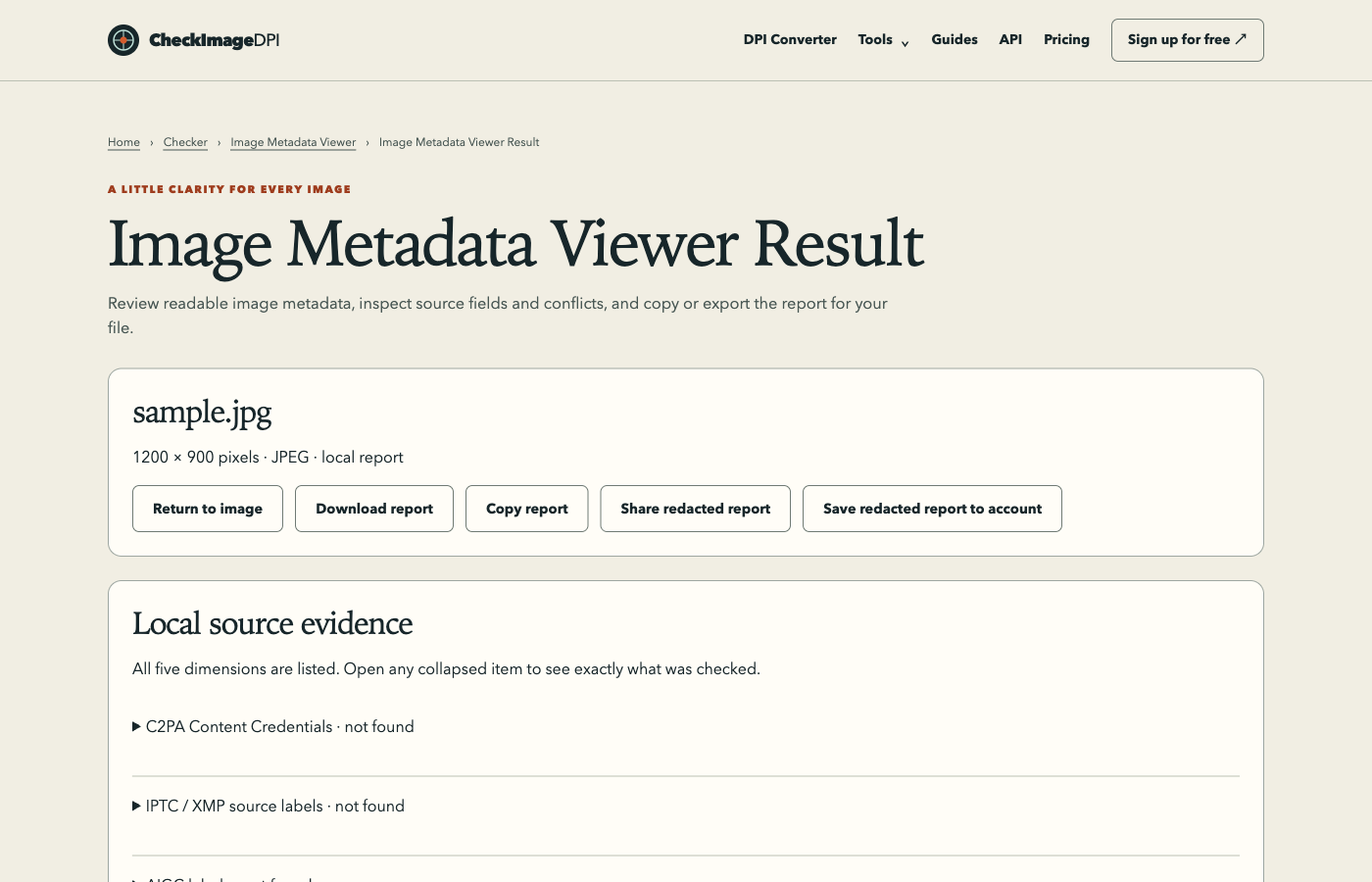Copy the report
Image resolution: width=1372 pixels, height=882 pixels.
pyautogui.click(x=527, y=509)
